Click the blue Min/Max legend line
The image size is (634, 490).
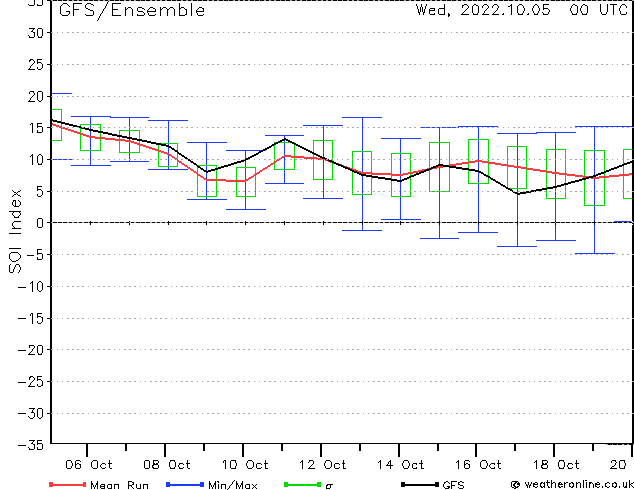coord(185,484)
